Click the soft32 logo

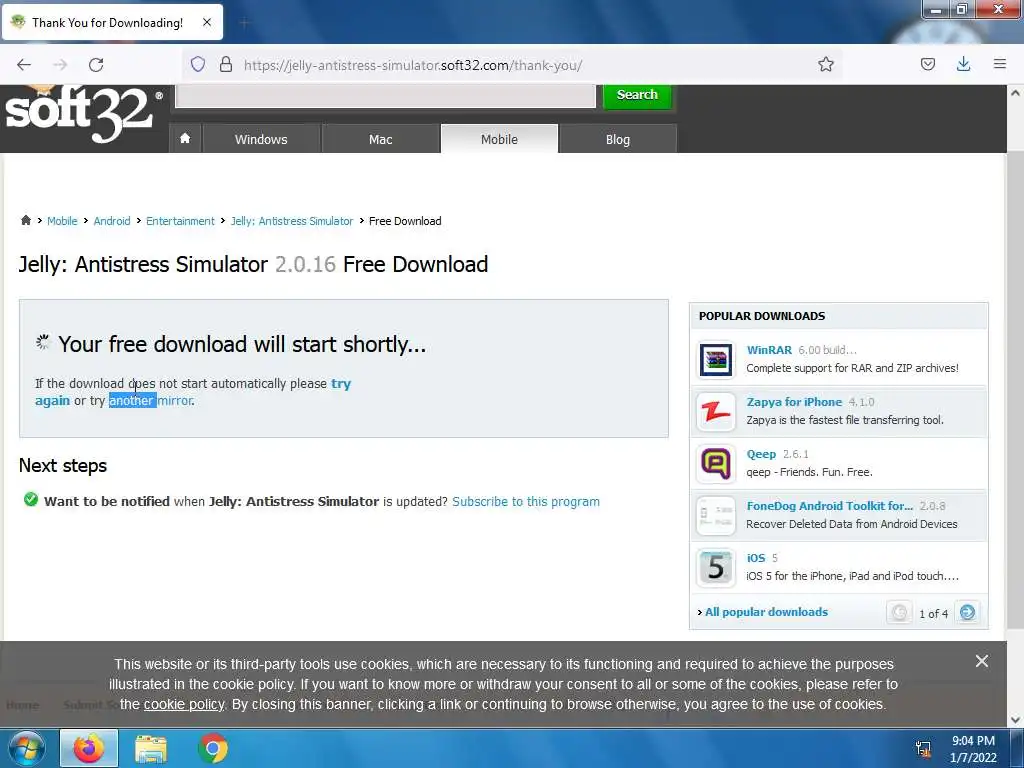[84, 114]
